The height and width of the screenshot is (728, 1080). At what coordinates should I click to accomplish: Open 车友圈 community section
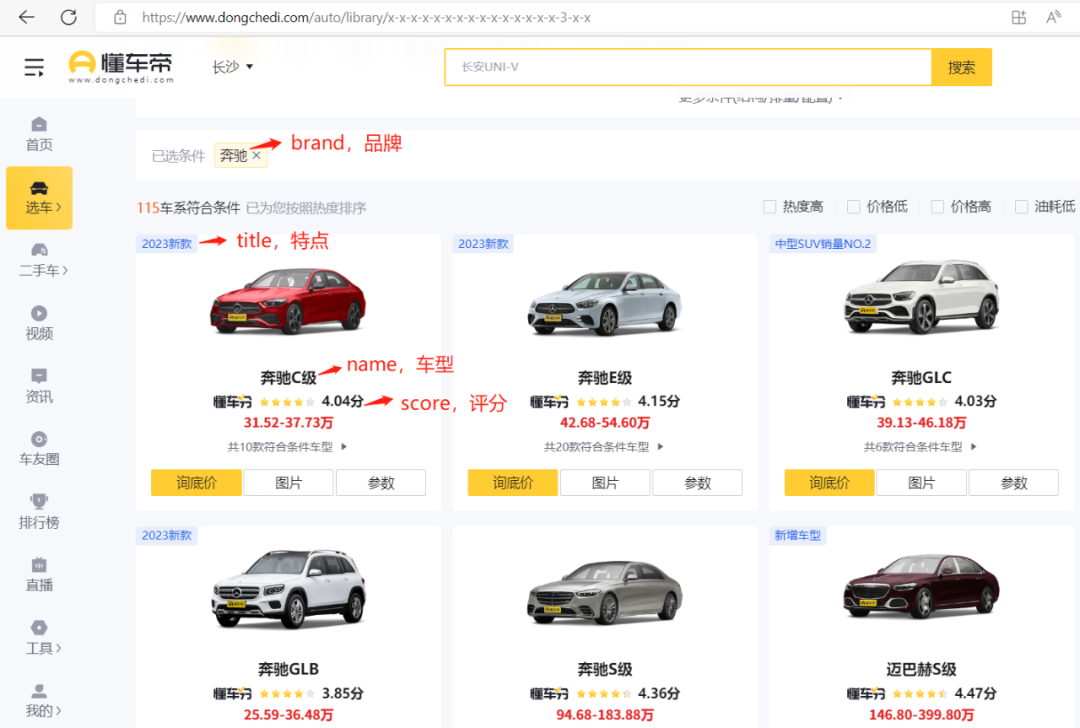(x=39, y=449)
